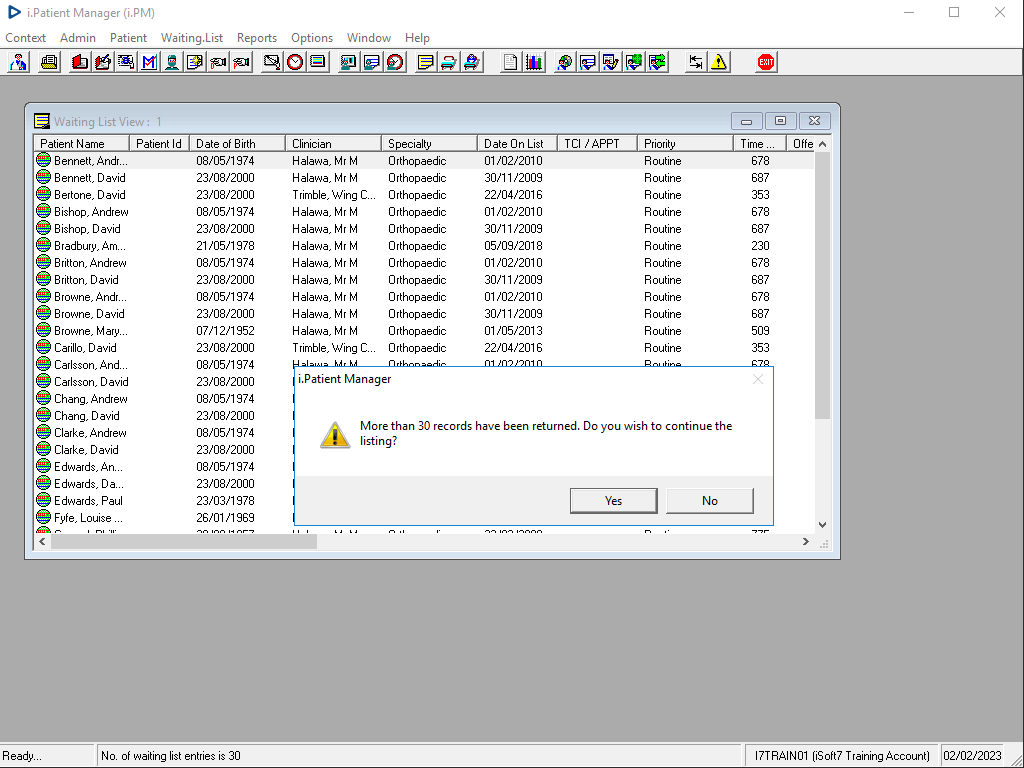1024x768 pixels.
Task: Click the blank document toolbar icon
Action: click(510, 62)
